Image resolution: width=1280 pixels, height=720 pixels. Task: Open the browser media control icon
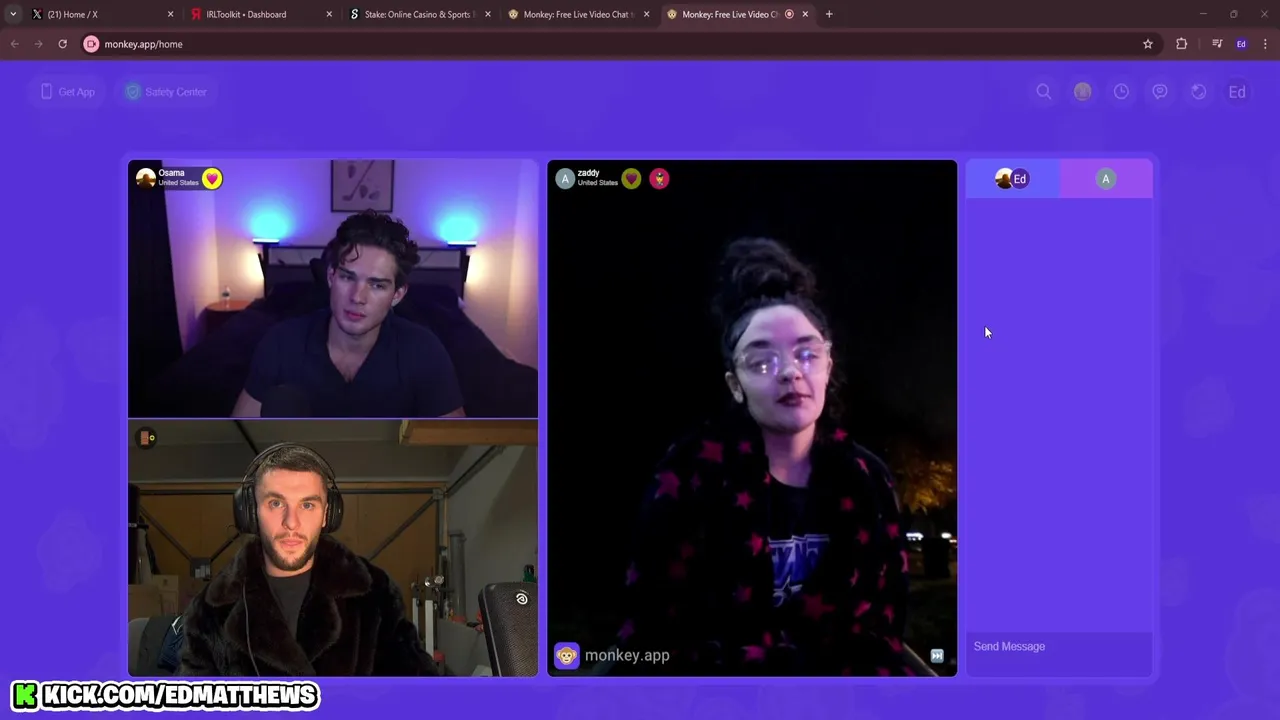(x=1217, y=44)
